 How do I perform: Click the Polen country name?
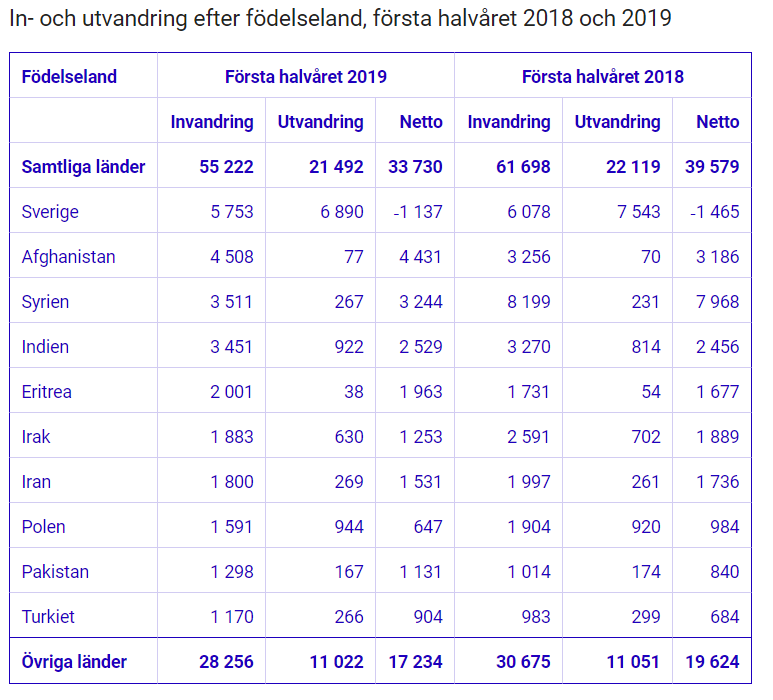[44, 527]
